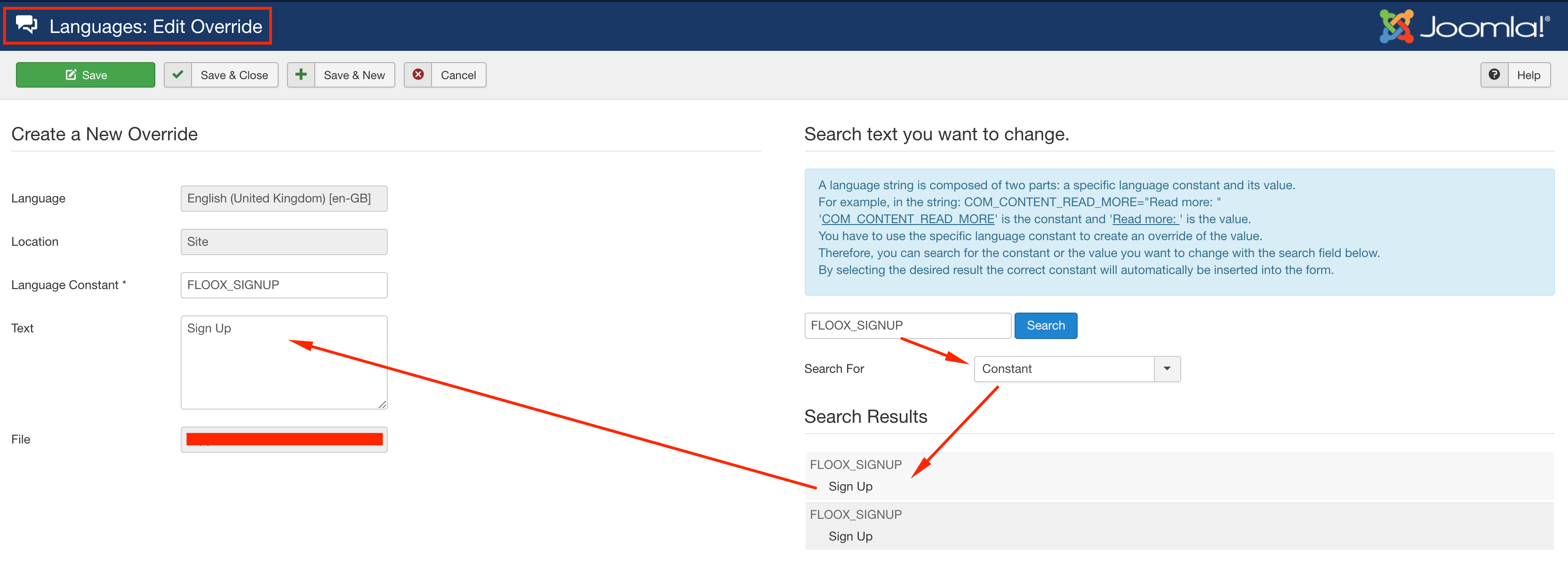Click the question mark help icon
This screenshot has height=564, width=1568.
coord(1494,75)
